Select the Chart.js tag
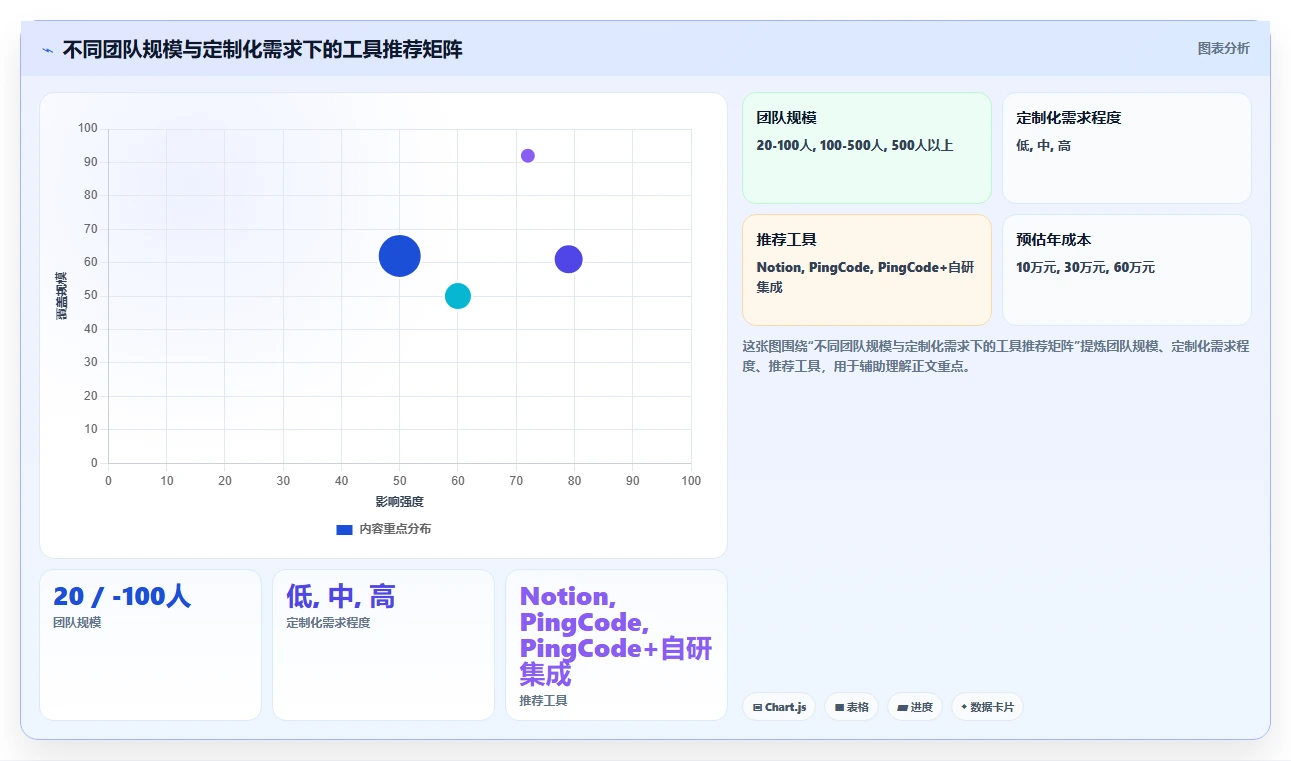 click(778, 707)
